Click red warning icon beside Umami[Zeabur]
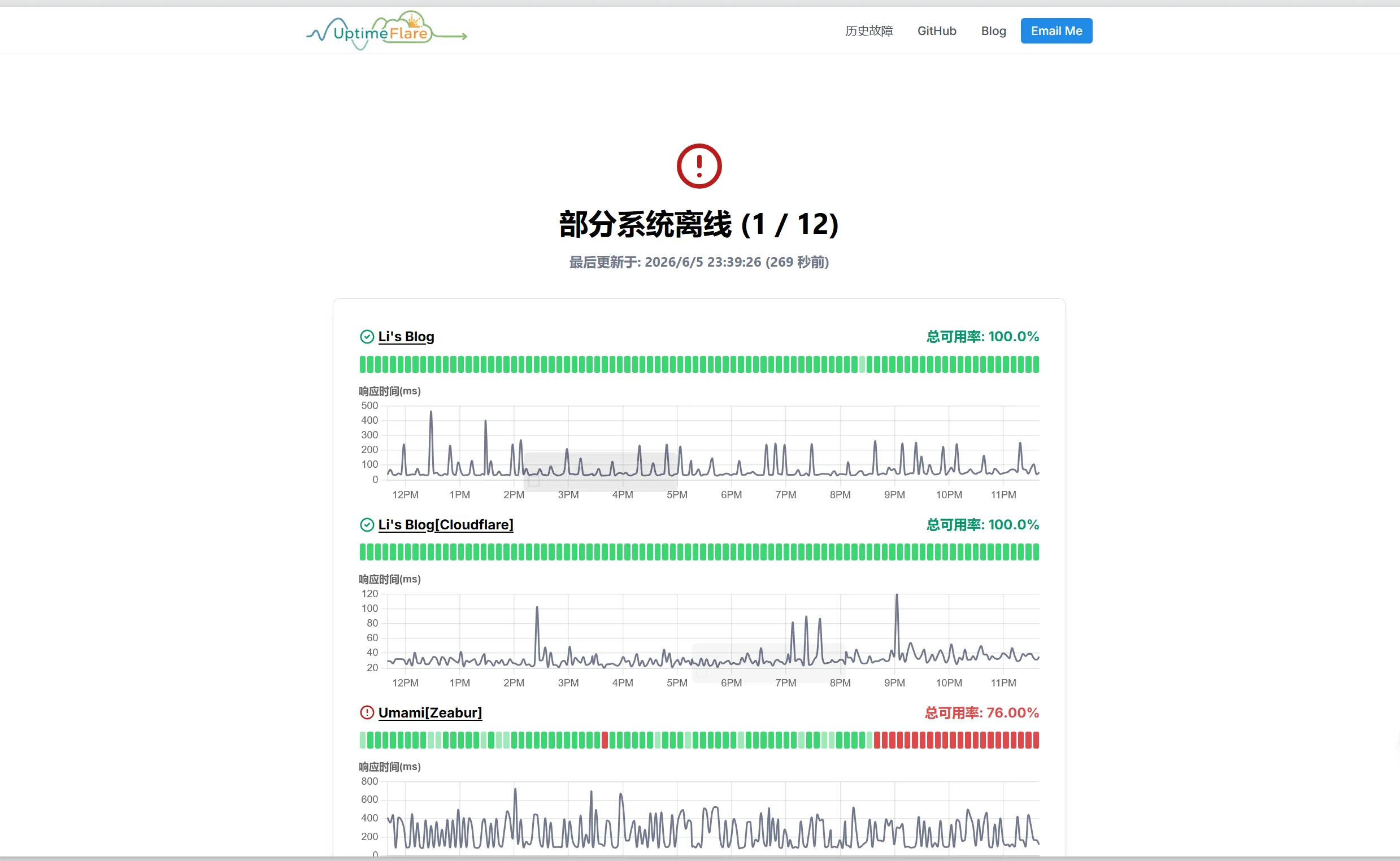 pyautogui.click(x=367, y=712)
